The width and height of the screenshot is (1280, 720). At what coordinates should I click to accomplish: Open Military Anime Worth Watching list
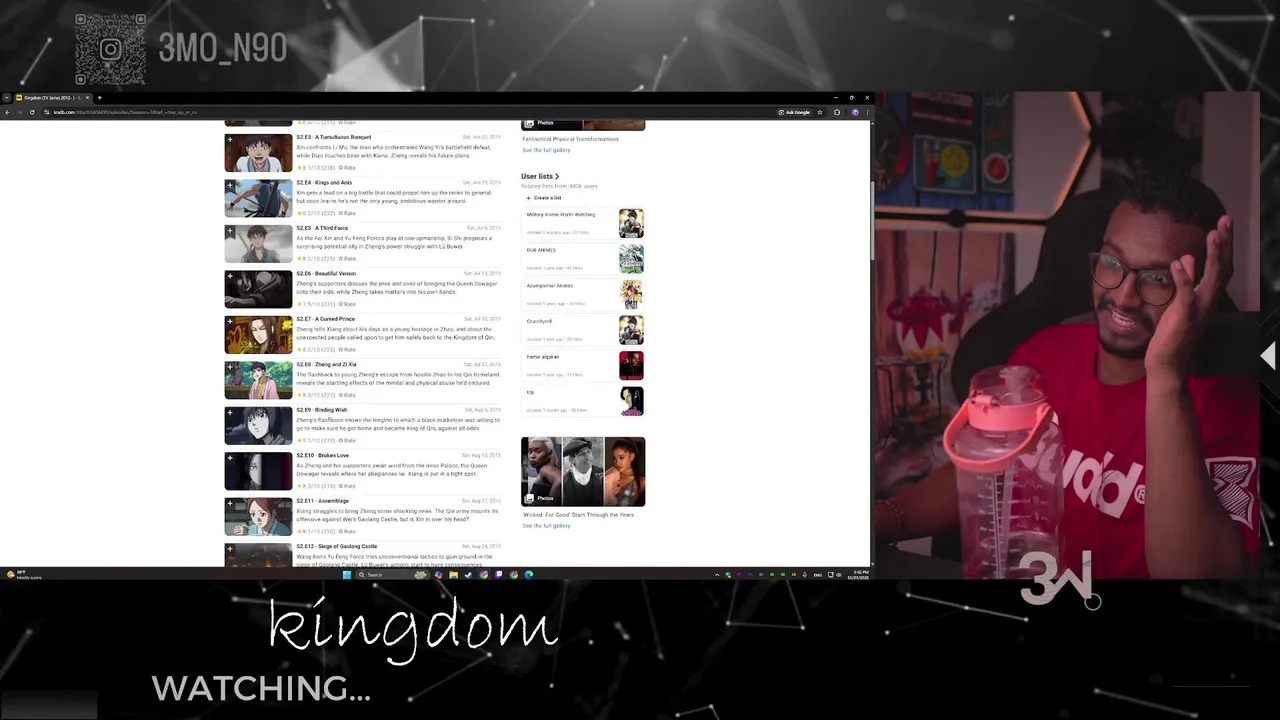tap(561, 214)
